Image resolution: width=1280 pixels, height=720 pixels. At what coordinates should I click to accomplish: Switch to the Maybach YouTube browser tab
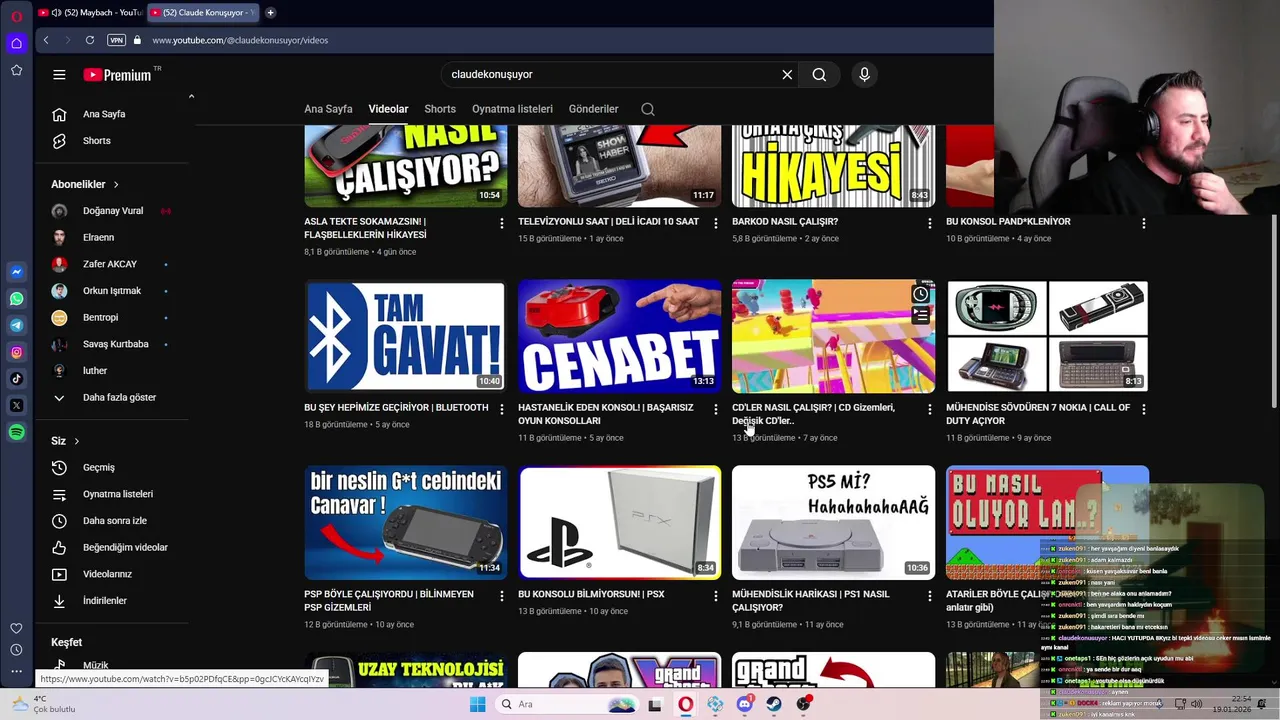click(x=90, y=13)
